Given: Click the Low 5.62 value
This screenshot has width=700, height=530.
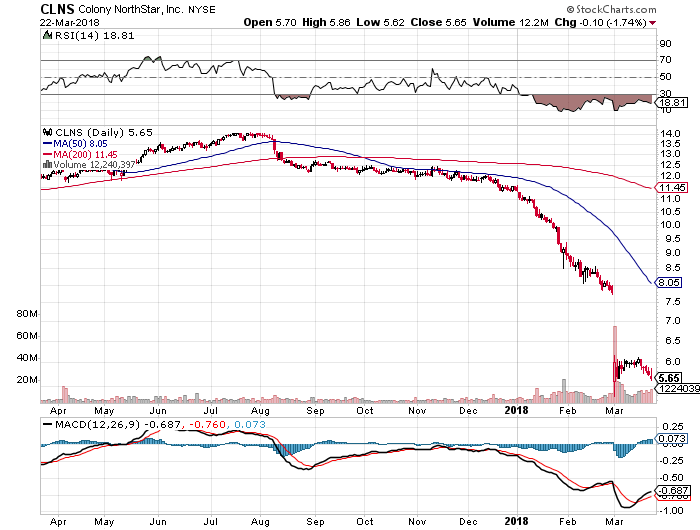Looking at the screenshot, I should [380, 22].
